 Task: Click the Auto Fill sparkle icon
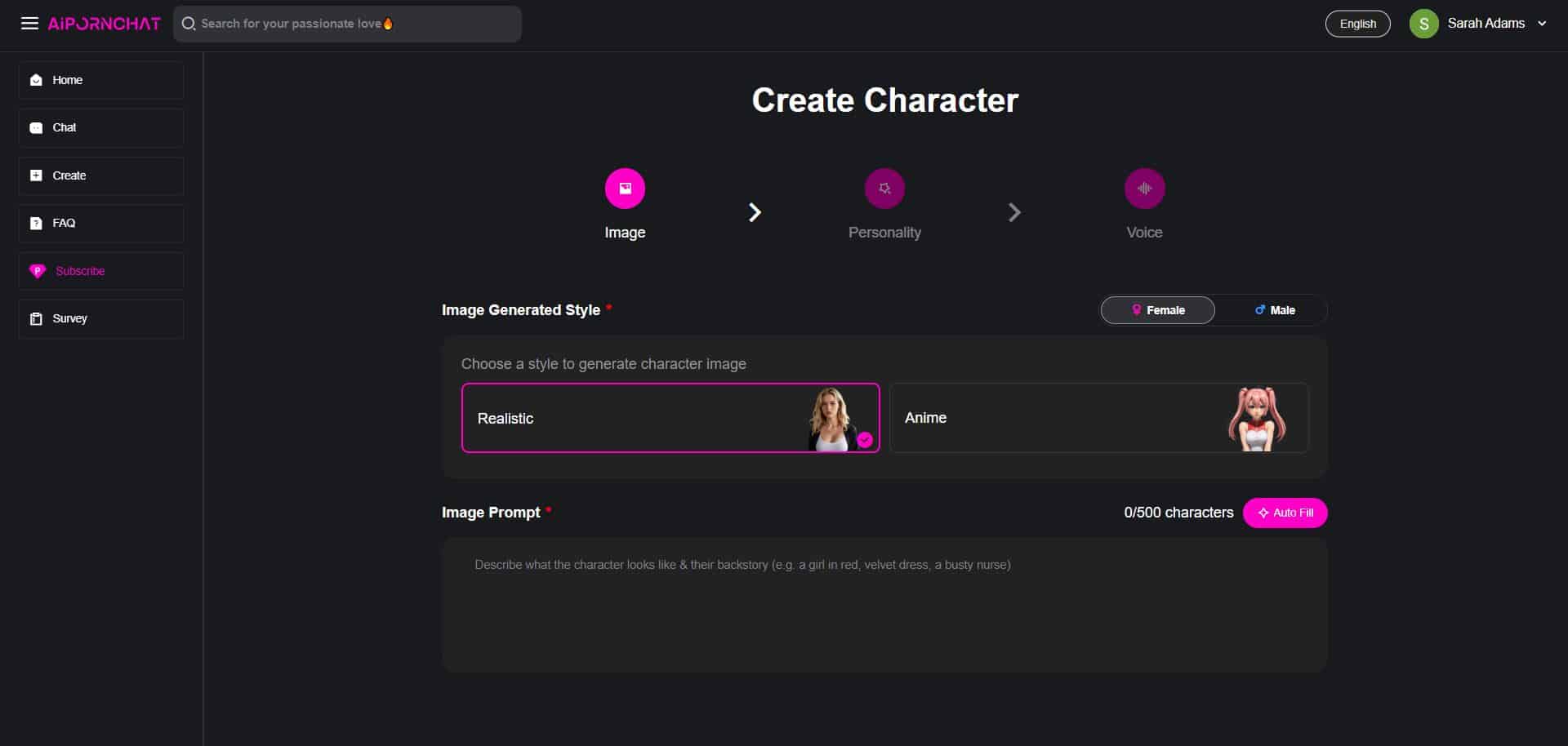click(x=1263, y=513)
